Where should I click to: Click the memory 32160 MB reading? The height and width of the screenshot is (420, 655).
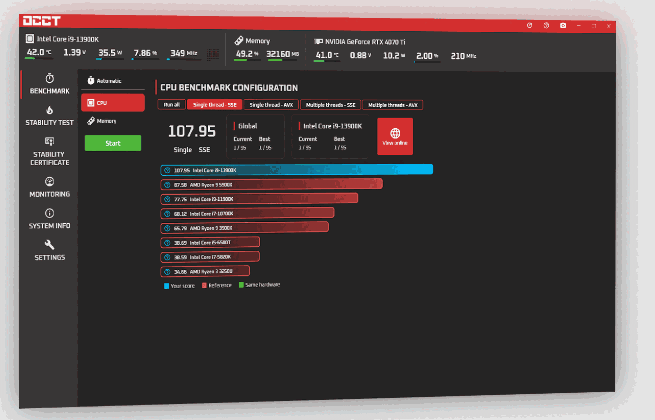(x=282, y=54)
